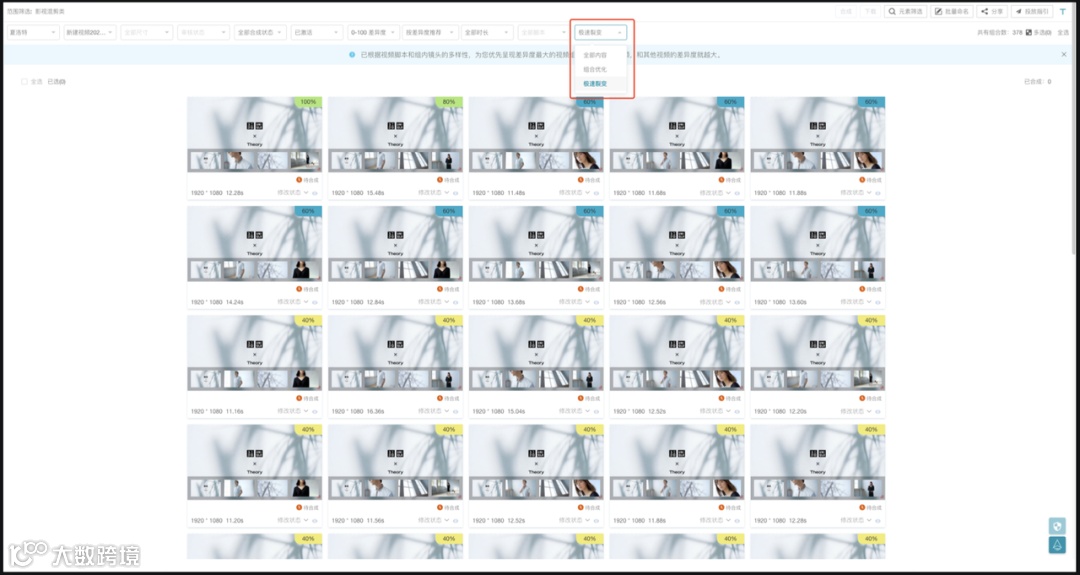
Task: Click the 分享 share button
Action: [x=993, y=12]
